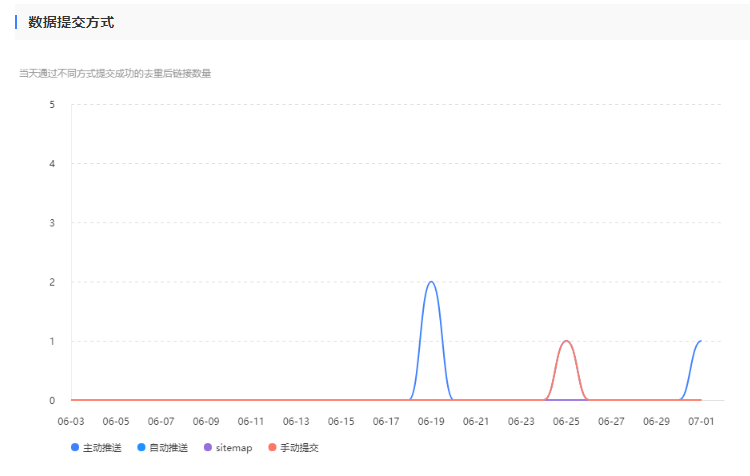Click the 数据提交方式 section title
Viewport: 750px width, 476px height.
tap(71, 22)
